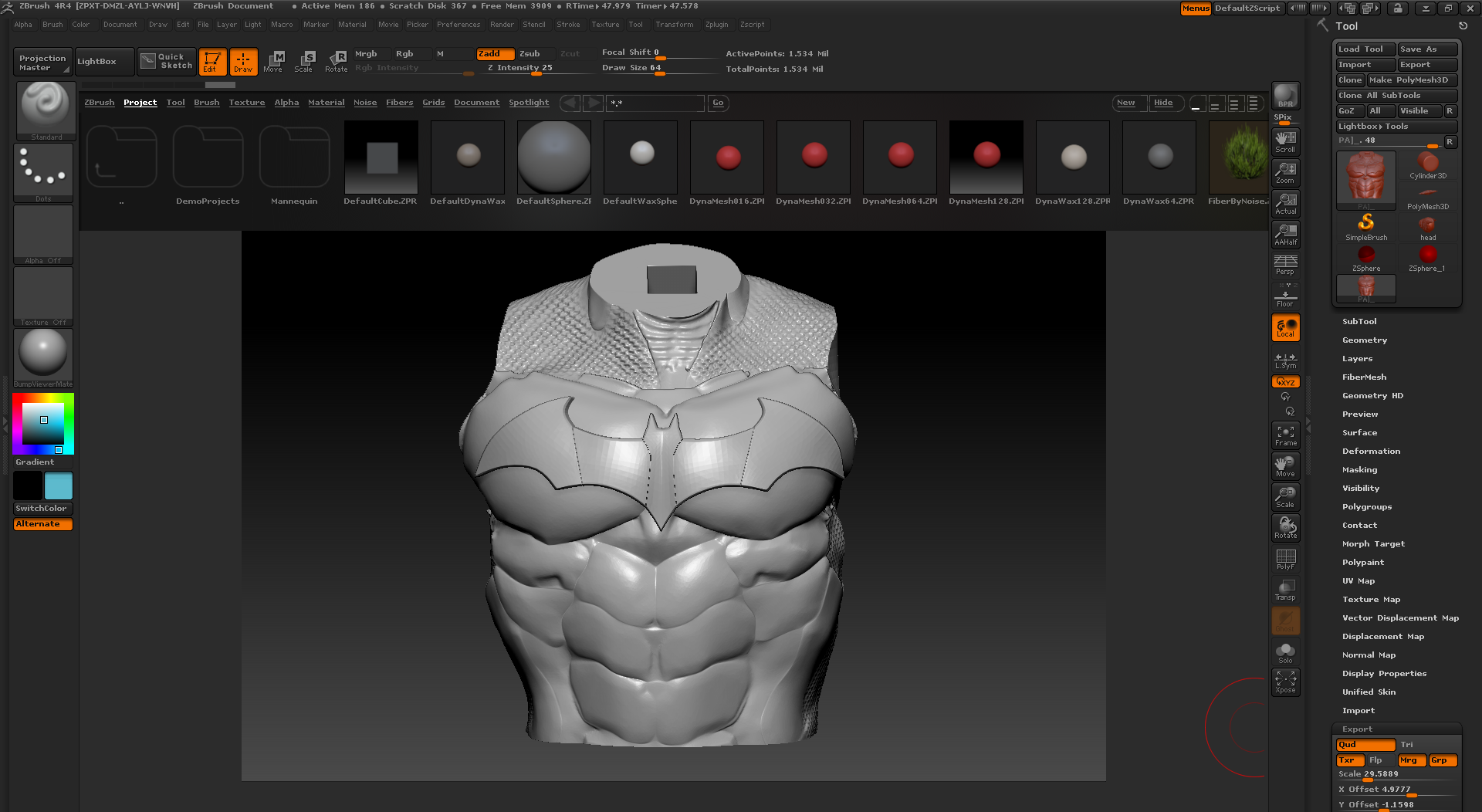Select the right-shelf Move navigation icon
The width and height of the screenshot is (1482, 812).
[x=1285, y=466]
